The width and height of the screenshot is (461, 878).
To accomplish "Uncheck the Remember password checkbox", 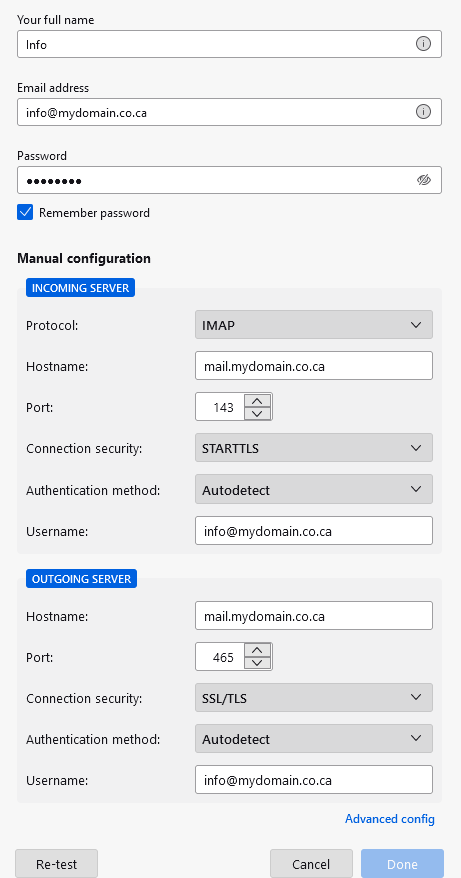I will pyautogui.click(x=25, y=212).
